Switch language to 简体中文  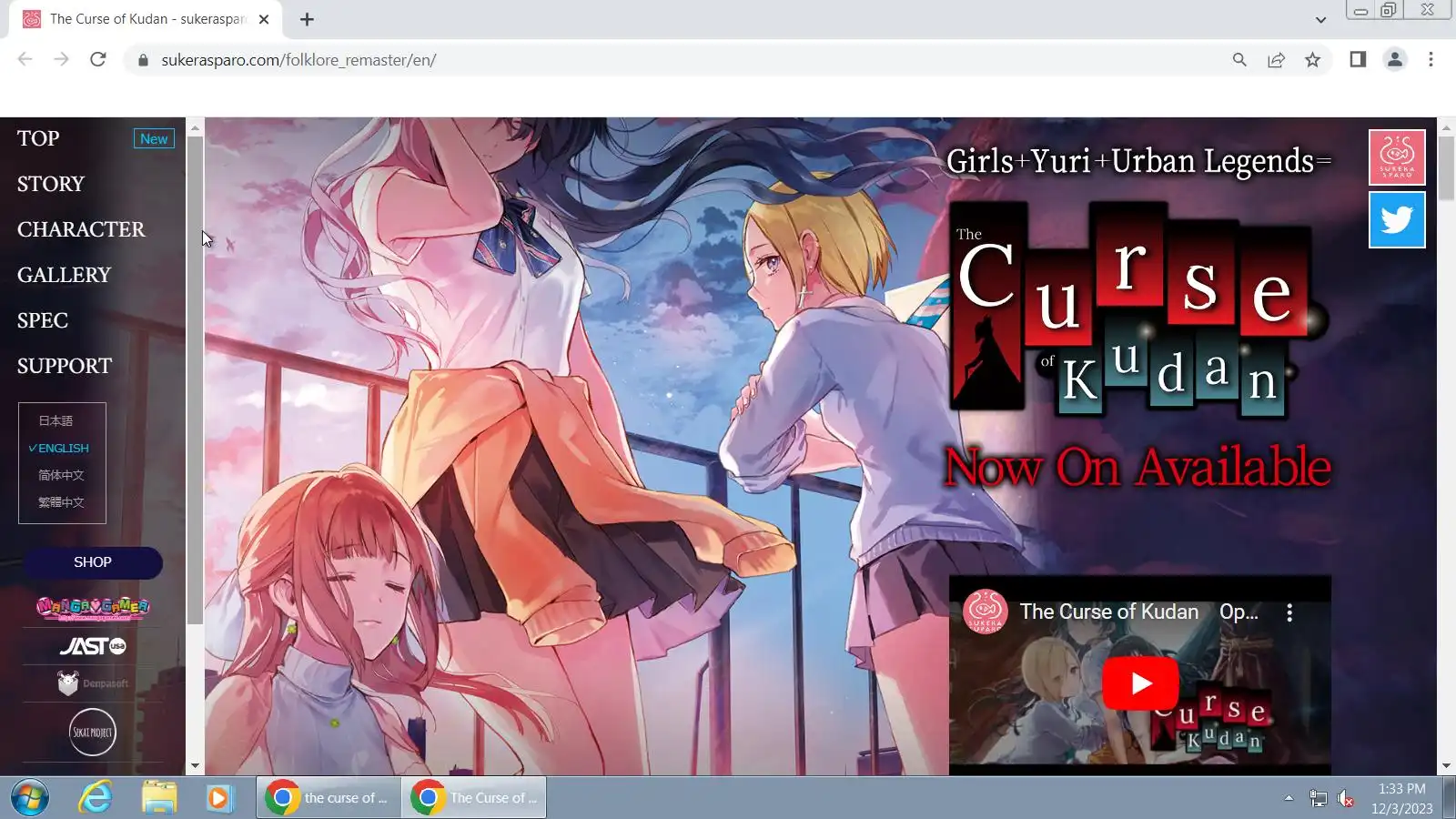click(x=61, y=475)
